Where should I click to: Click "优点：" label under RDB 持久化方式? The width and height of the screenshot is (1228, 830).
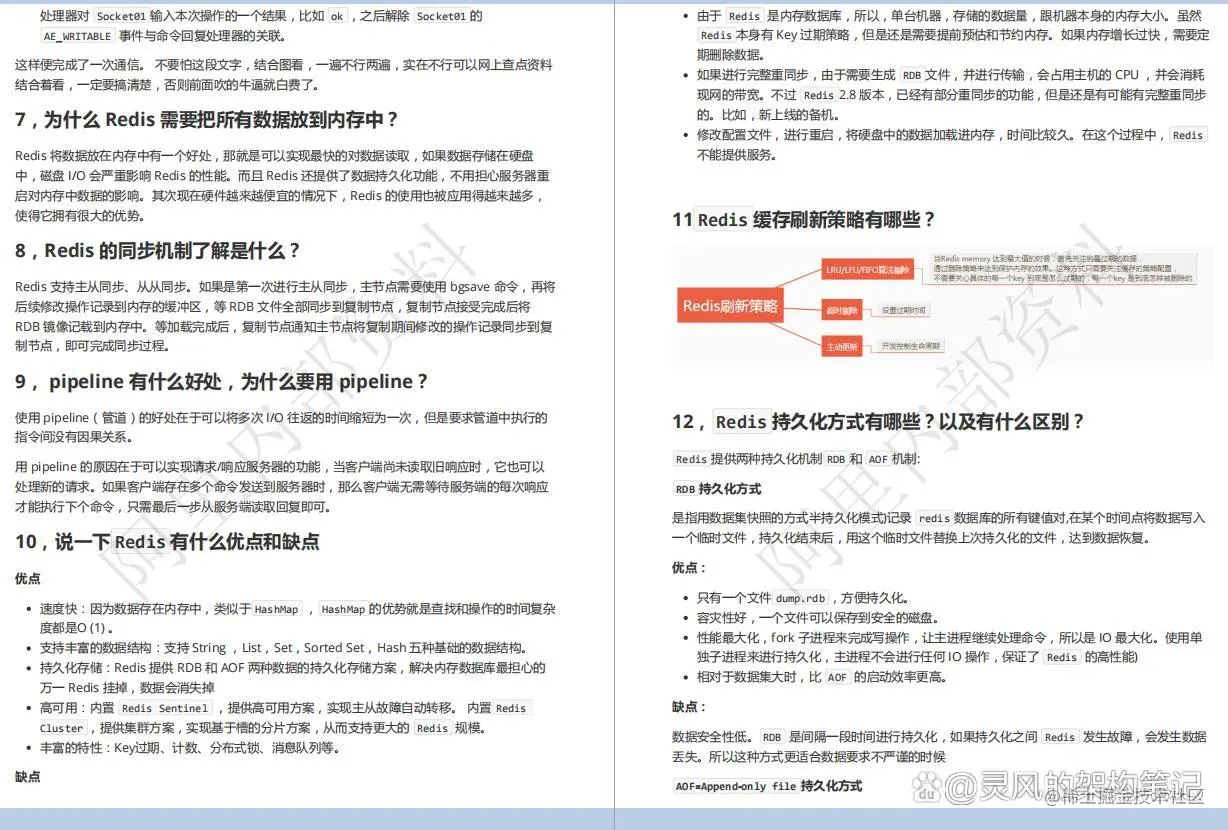point(689,568)
